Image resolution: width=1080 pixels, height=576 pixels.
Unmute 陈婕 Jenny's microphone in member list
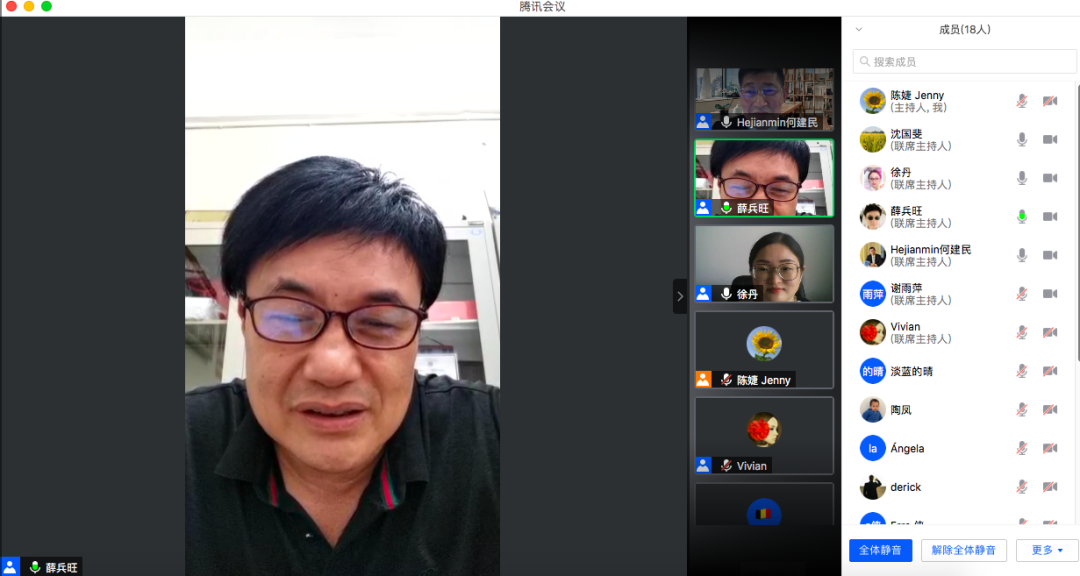pyautogui.click(x=1022, y=101)
